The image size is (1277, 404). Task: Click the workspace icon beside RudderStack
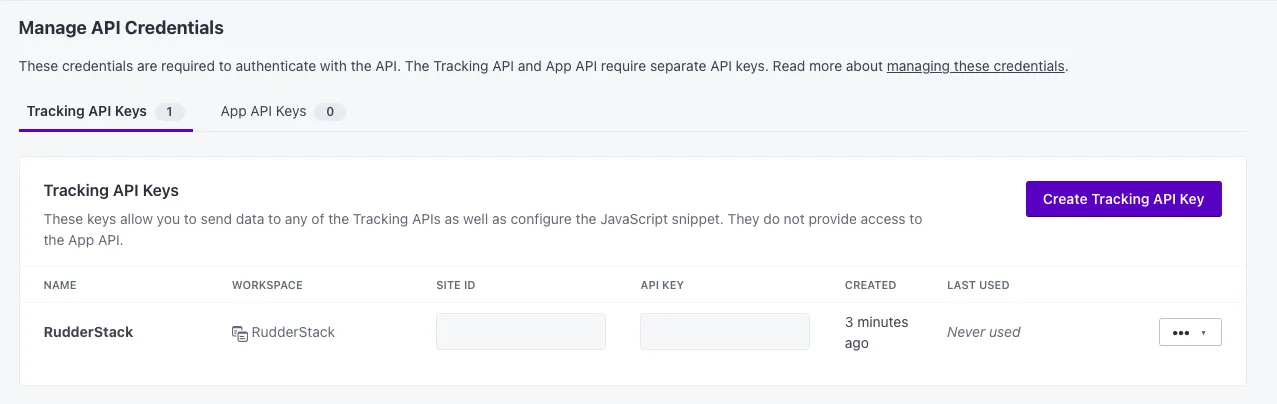[240, 333]
